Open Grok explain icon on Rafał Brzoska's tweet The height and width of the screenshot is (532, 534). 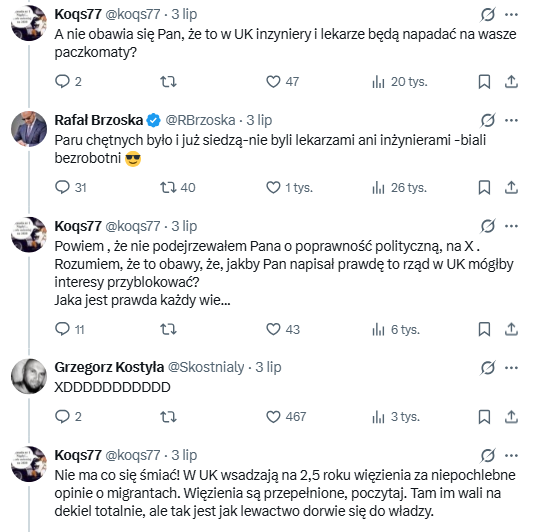488,120
